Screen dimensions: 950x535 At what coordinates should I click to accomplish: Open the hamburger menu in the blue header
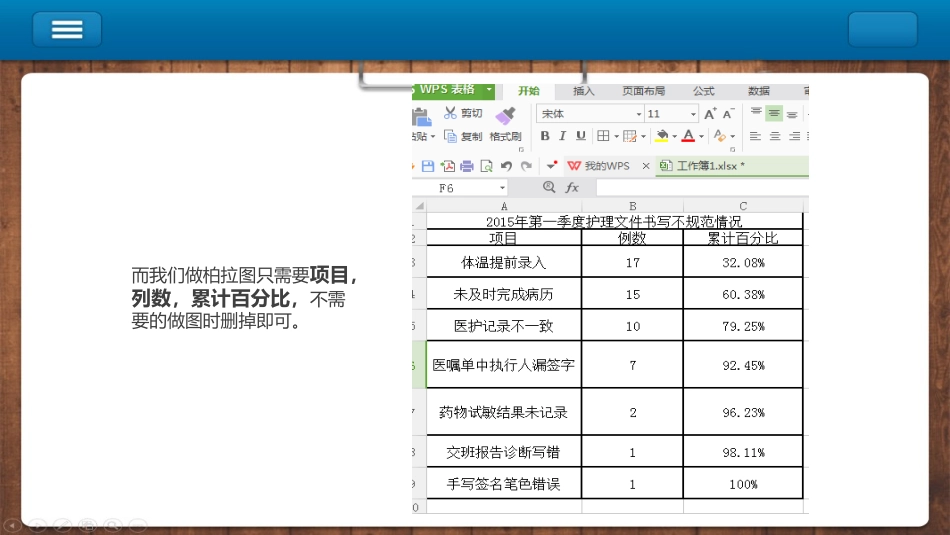67,29
